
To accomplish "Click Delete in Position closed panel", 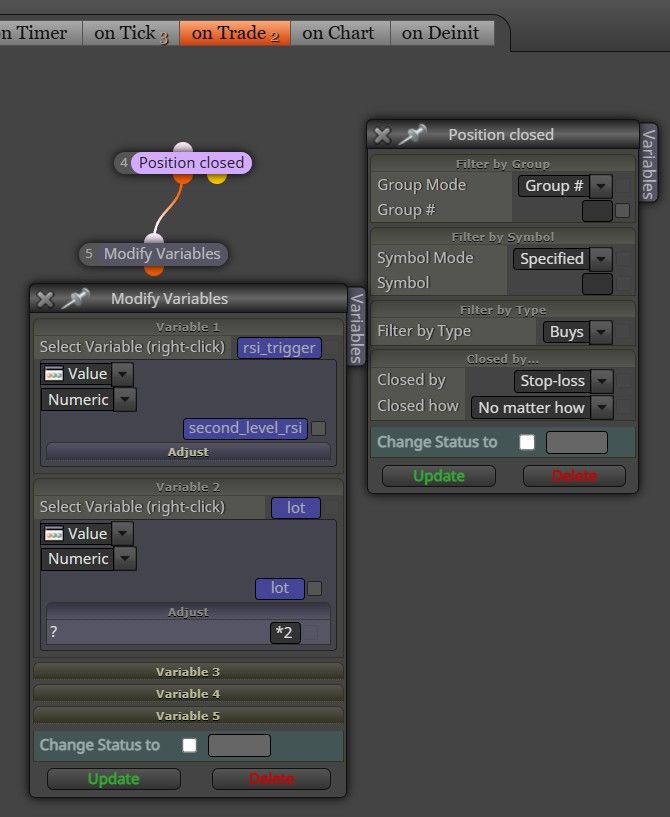I will point(574,476).
